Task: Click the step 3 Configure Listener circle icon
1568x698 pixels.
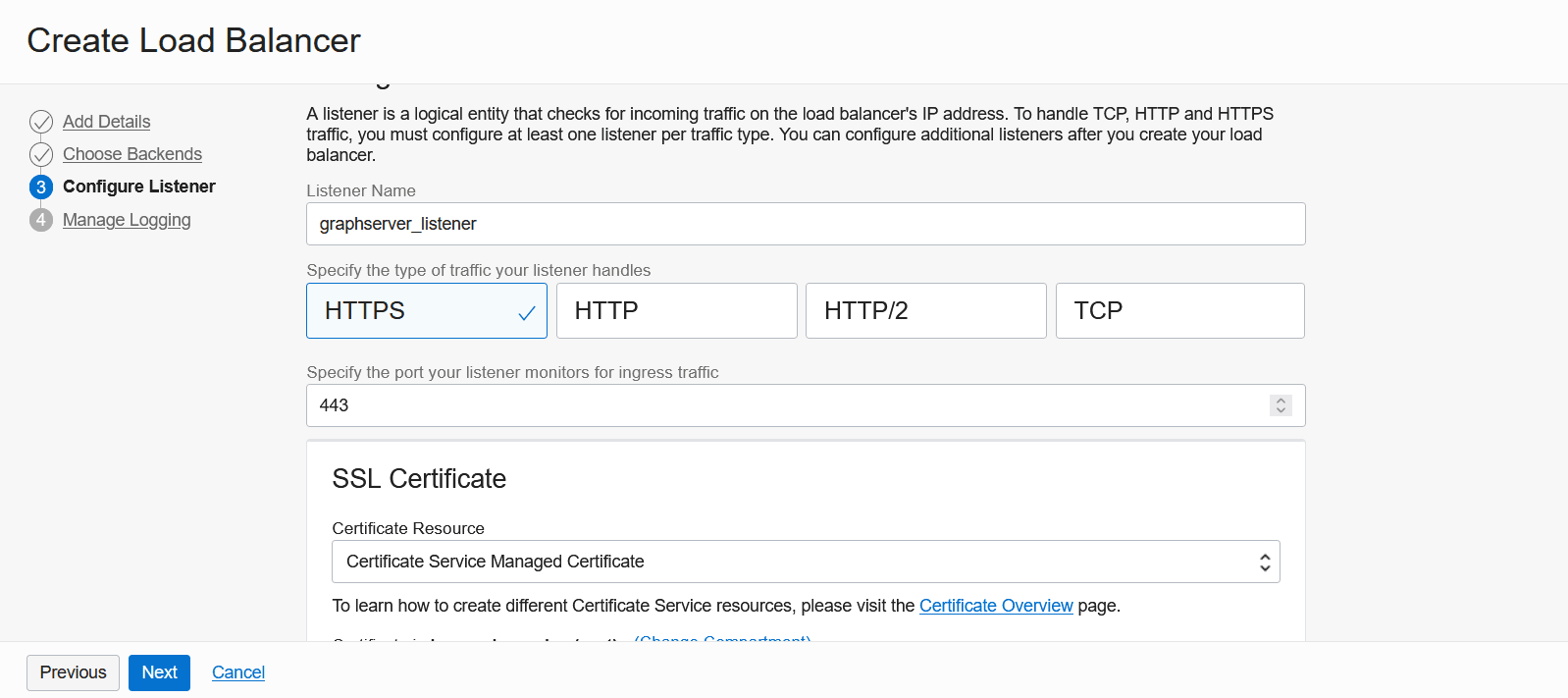Action: pos(41,187)
